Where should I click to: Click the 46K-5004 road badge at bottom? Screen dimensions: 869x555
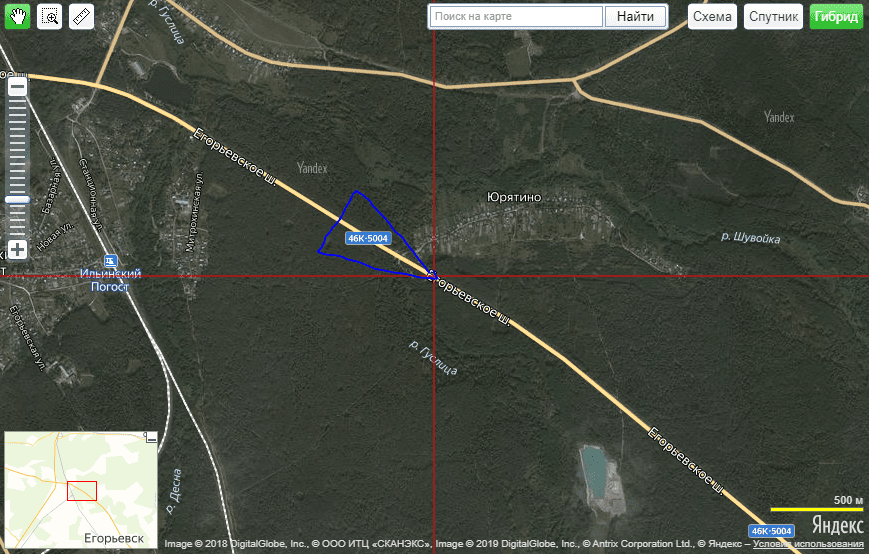point(771,531)
